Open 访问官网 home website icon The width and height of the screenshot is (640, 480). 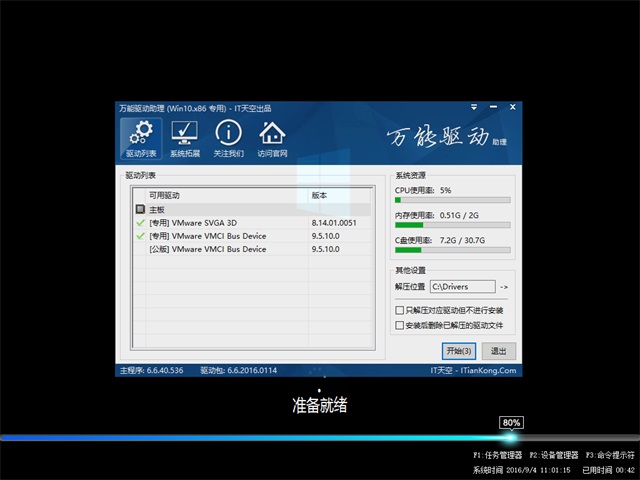tap(271, 139)
